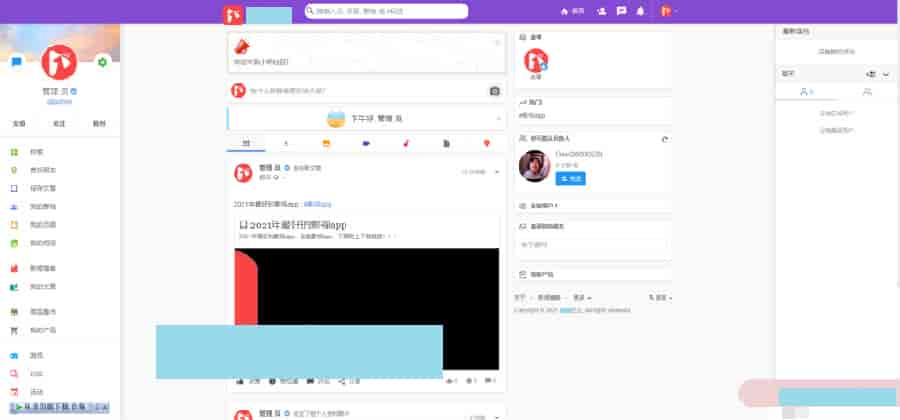Select sidebar item with location pin icon
900x420 pixels.
59,170
